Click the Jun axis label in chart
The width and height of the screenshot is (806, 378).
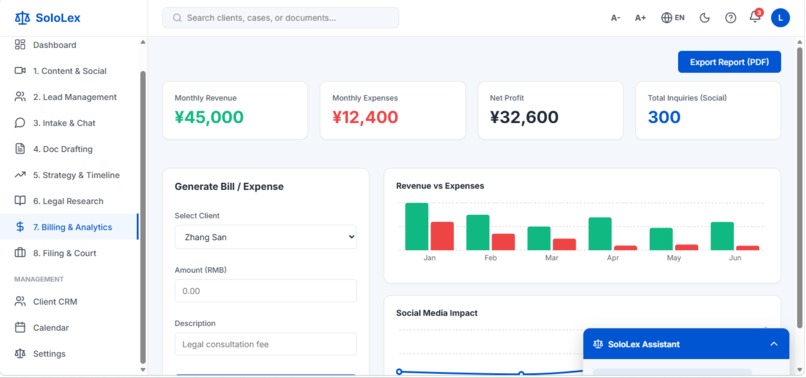(735, 258)
